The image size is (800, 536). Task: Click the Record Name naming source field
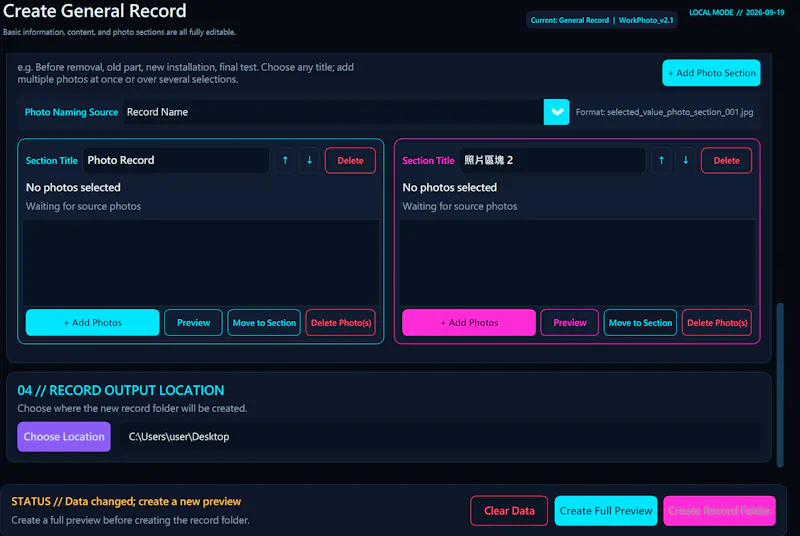pyautogui.click(x=333, y=112)
